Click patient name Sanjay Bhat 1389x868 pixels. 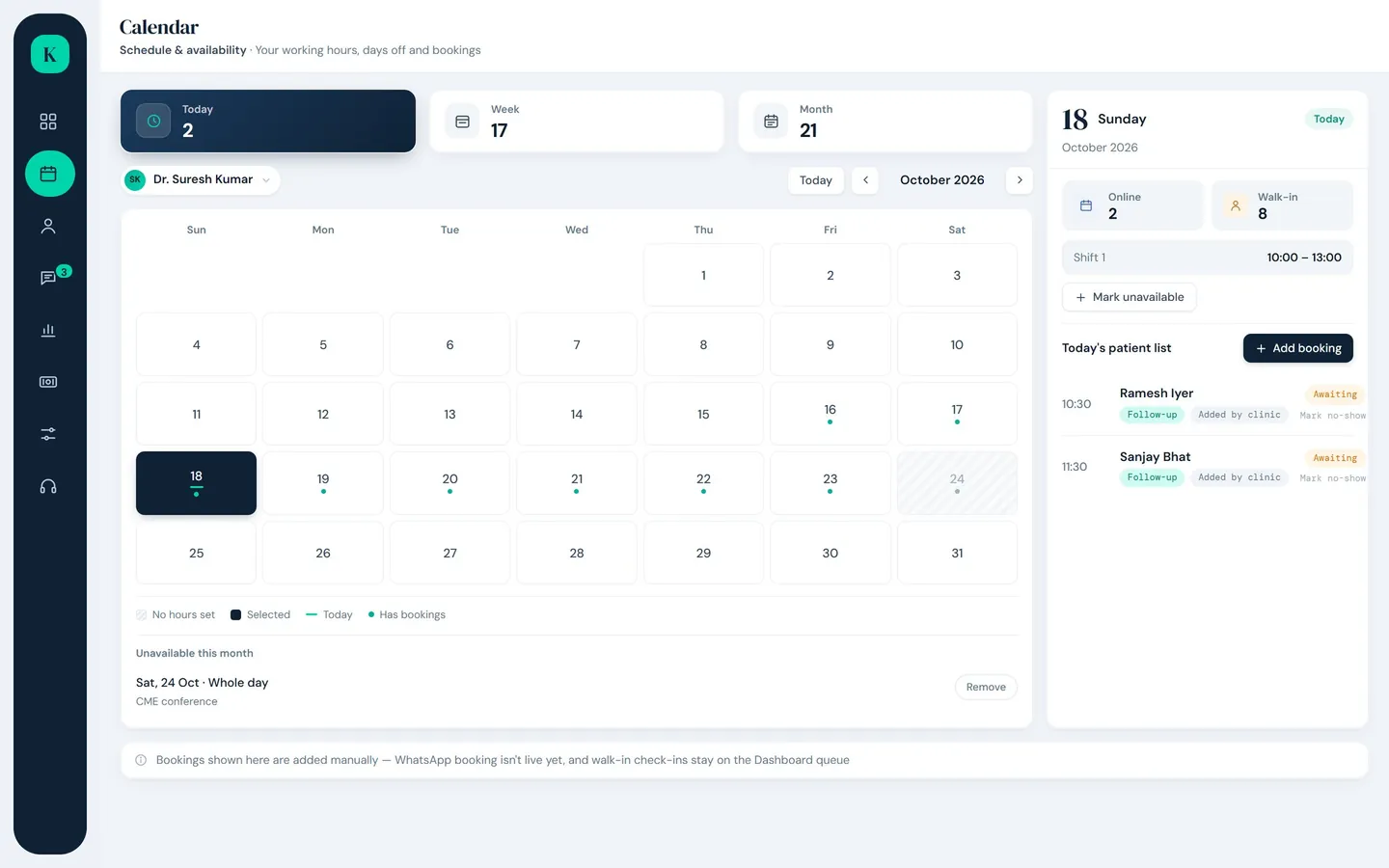1155,457
